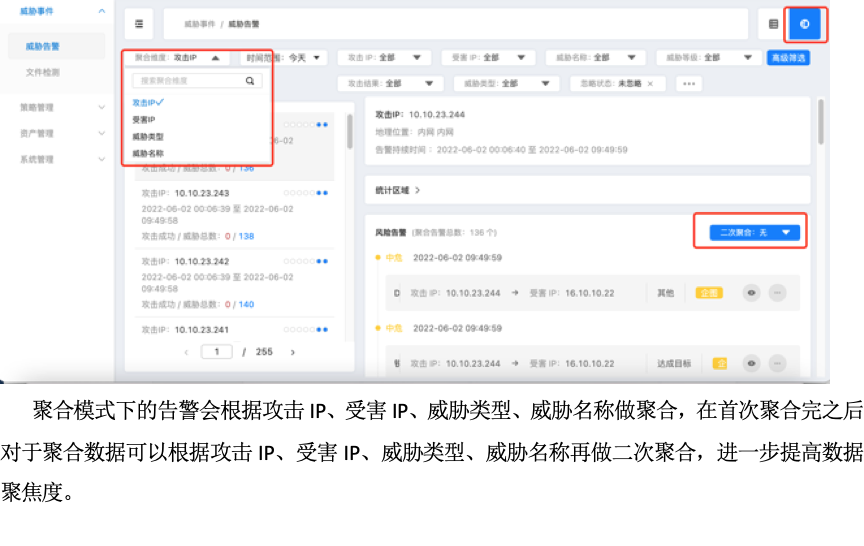Viewport: 864px width, 546px height.
Task: Toggle eye icon on first 其他 alert
Action: pos(751,293)
